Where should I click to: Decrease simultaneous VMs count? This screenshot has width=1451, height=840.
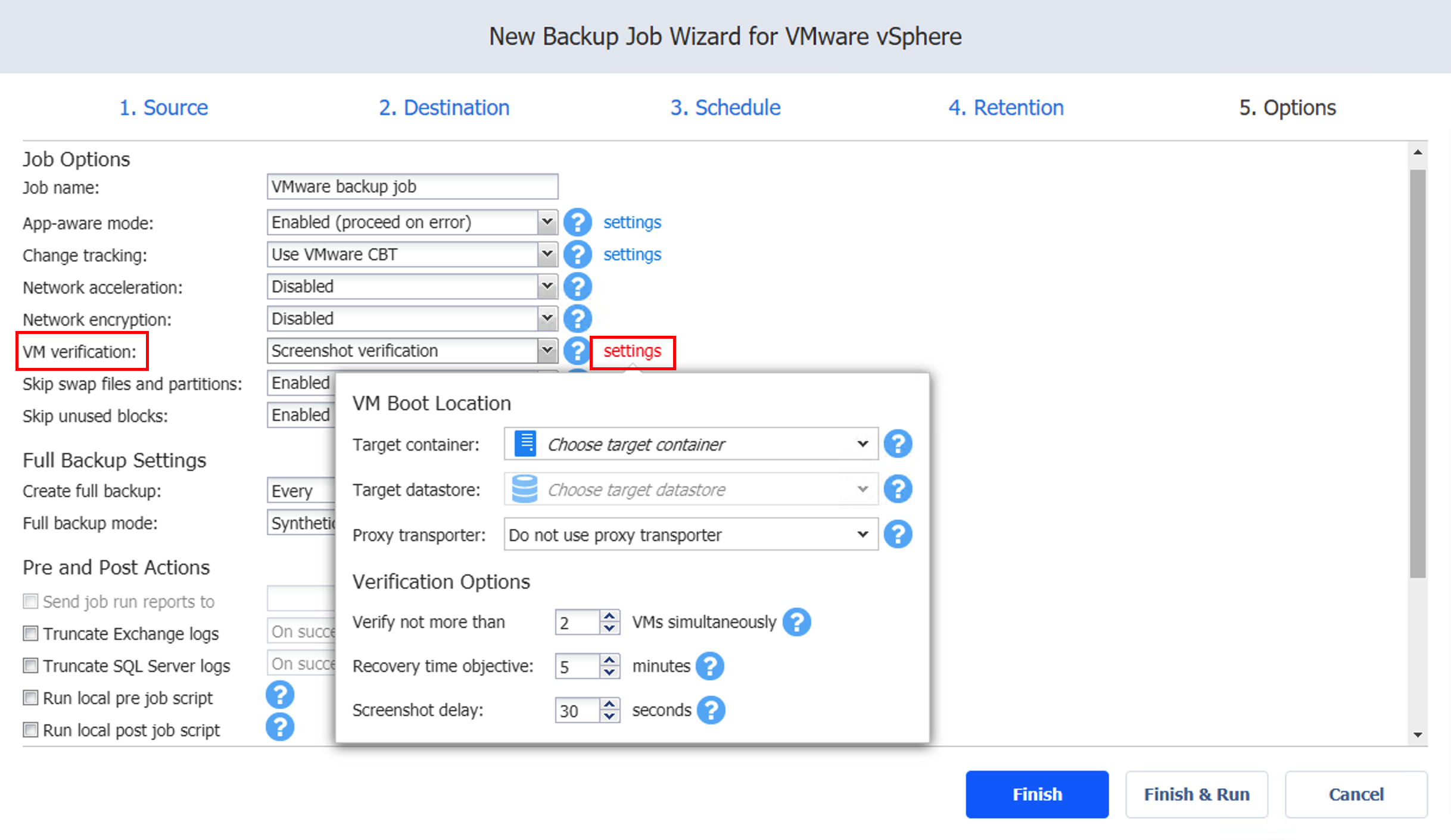(x=609, y=629)
